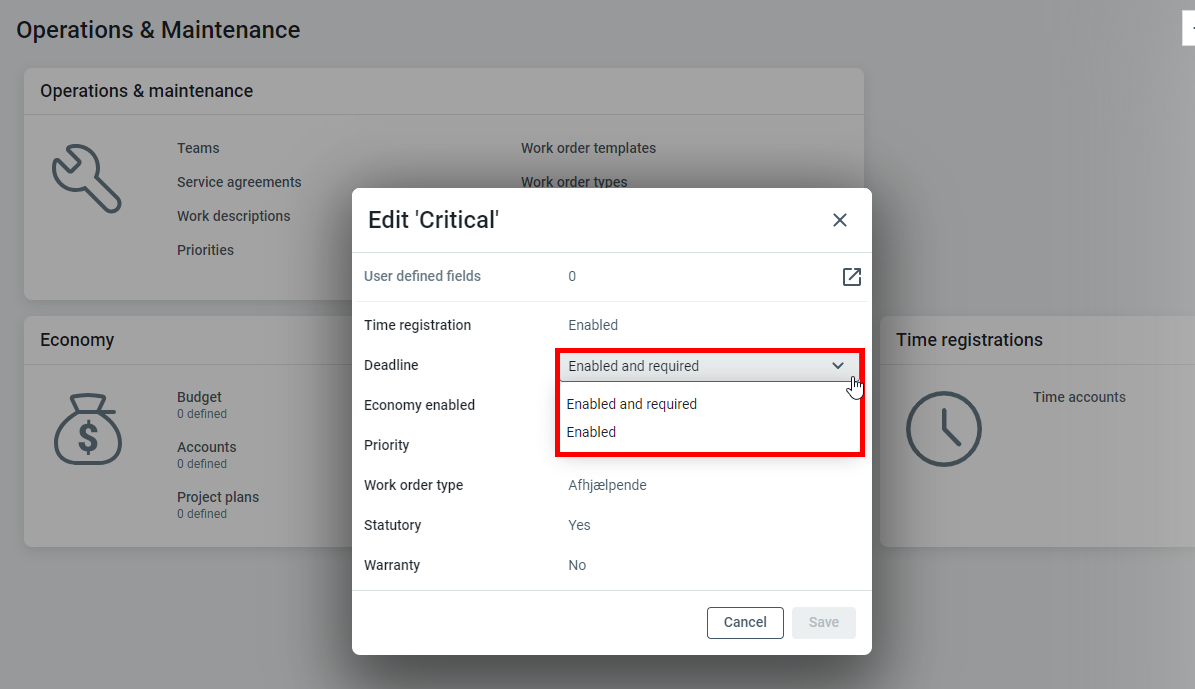The width and height of the screenshot is (1195, 689).
Task: Open the Project plans link
Action: (217, 497)
